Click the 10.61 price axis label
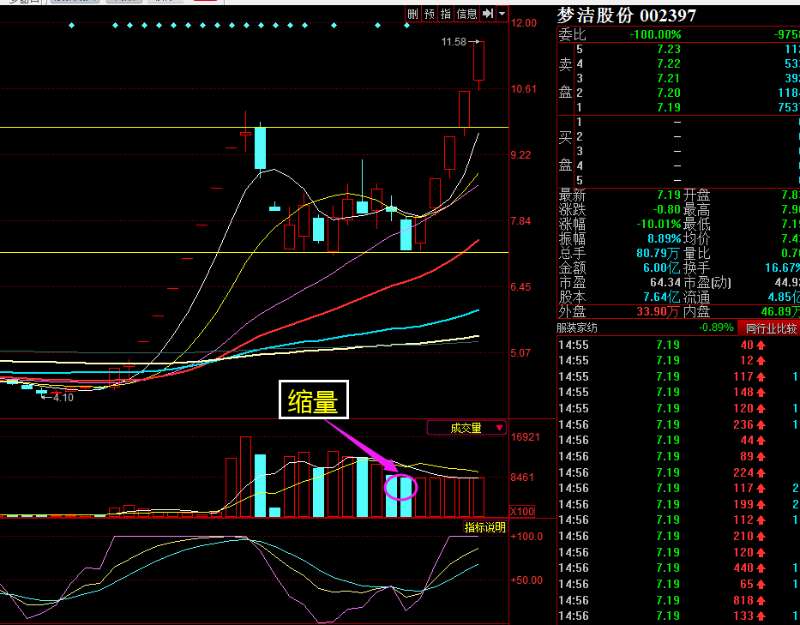The height and width of the screenshot is (625, 800). pyautogui.click(x=523, y=89)
